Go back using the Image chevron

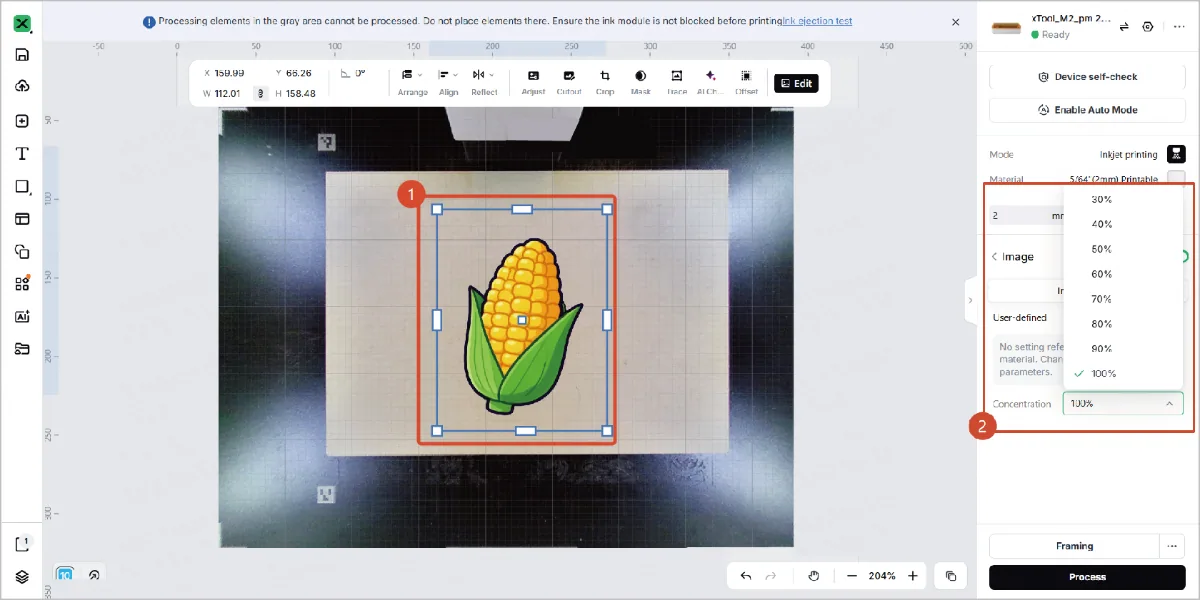click(x=995, y=257)
